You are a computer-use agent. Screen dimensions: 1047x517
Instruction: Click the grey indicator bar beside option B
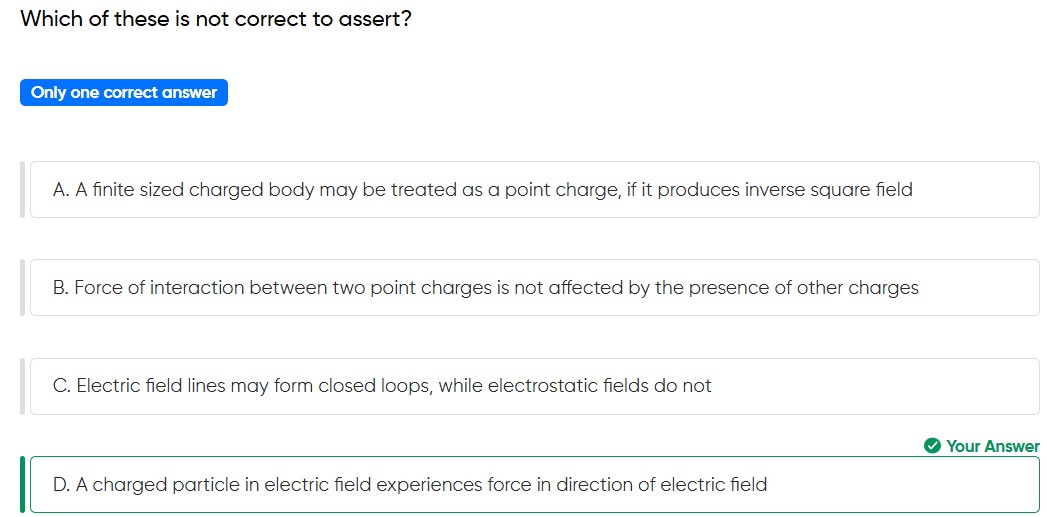coord(23,288)
